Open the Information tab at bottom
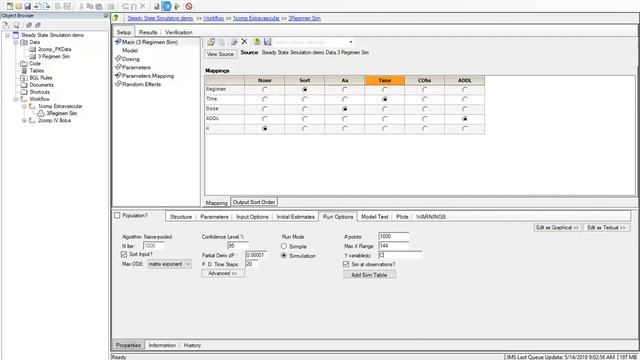 pos(162,345)
